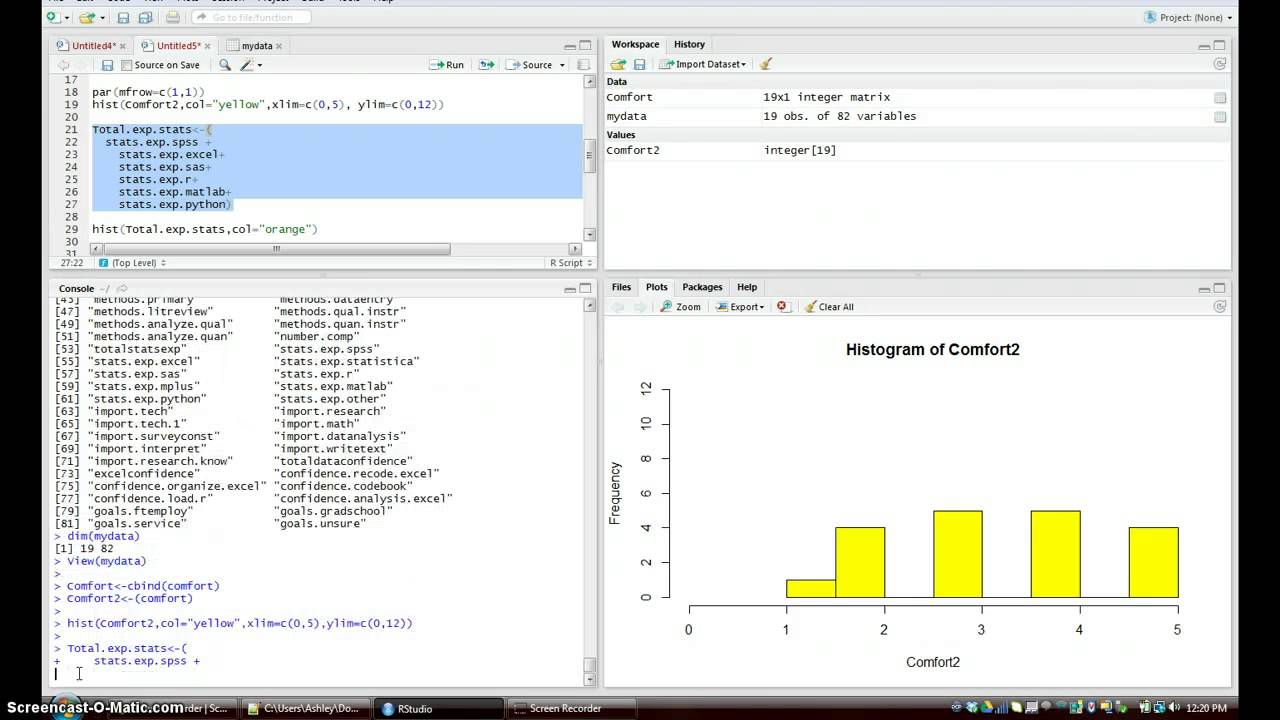Open New File dropdown arrow
Image resolution: width=1280 pixels, height=720 pixels.
click(x=66, y=18)
